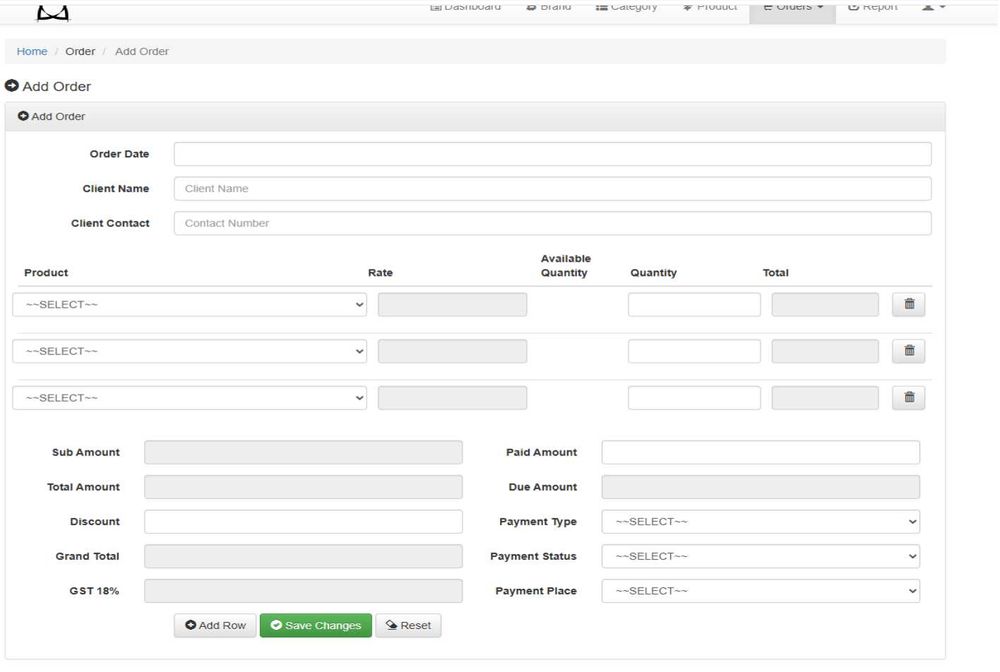Select the Client Contact number field
1000x672 pixels.
[552, 223]
